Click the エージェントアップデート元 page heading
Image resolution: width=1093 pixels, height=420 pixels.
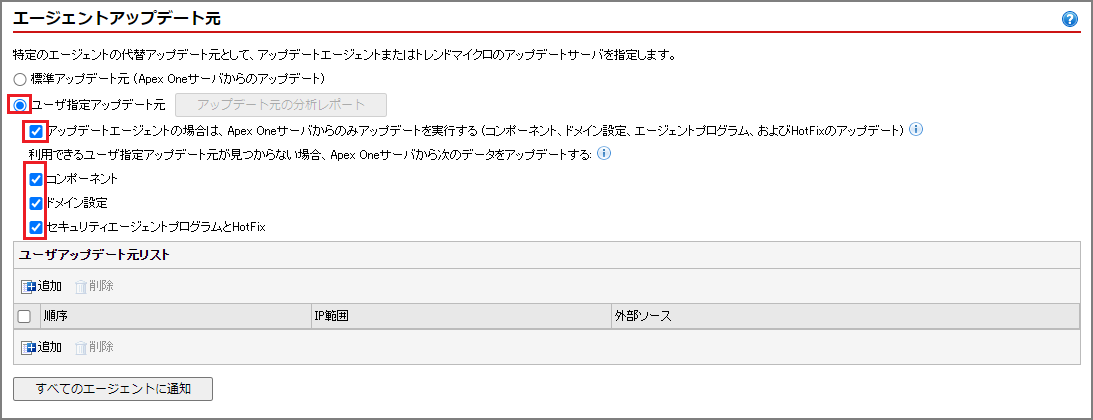[117, 19]
